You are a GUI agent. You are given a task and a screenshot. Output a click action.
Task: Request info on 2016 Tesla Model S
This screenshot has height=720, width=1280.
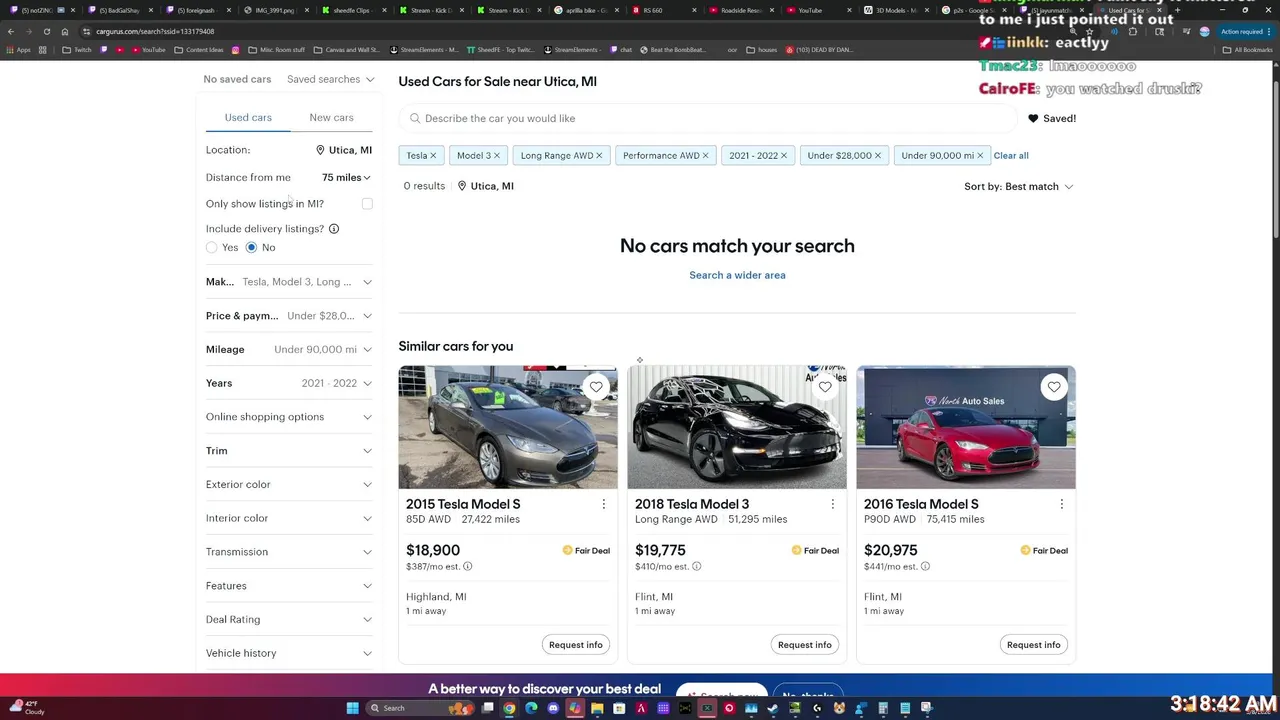1034,645
